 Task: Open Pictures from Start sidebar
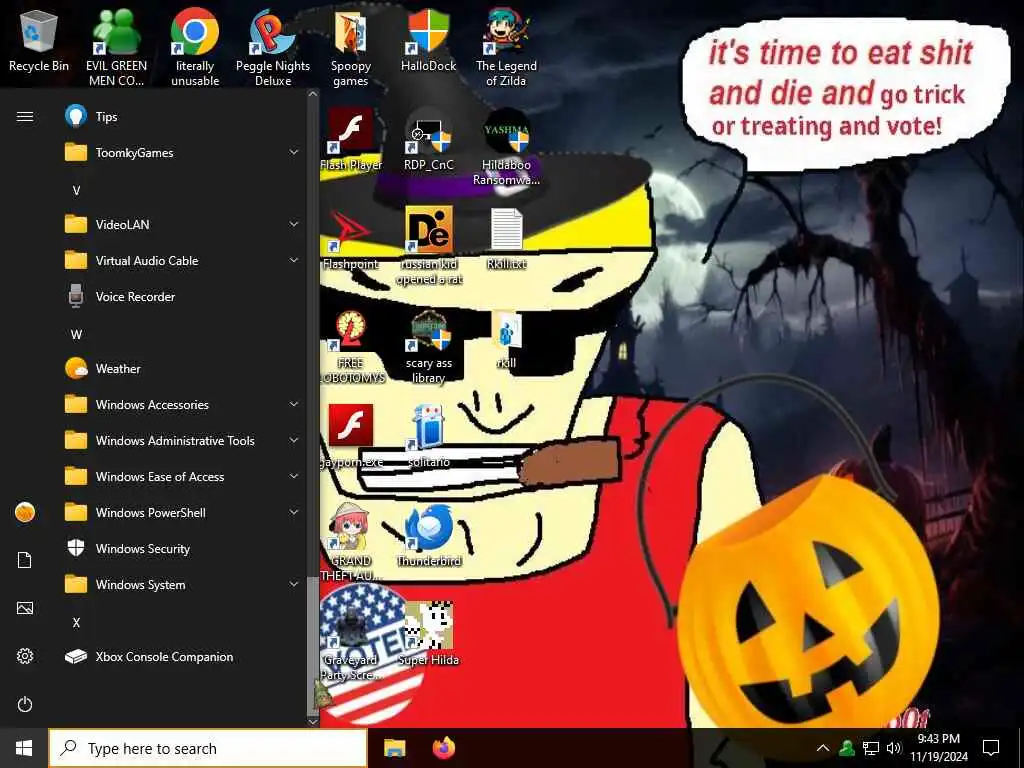pos(25,608)
